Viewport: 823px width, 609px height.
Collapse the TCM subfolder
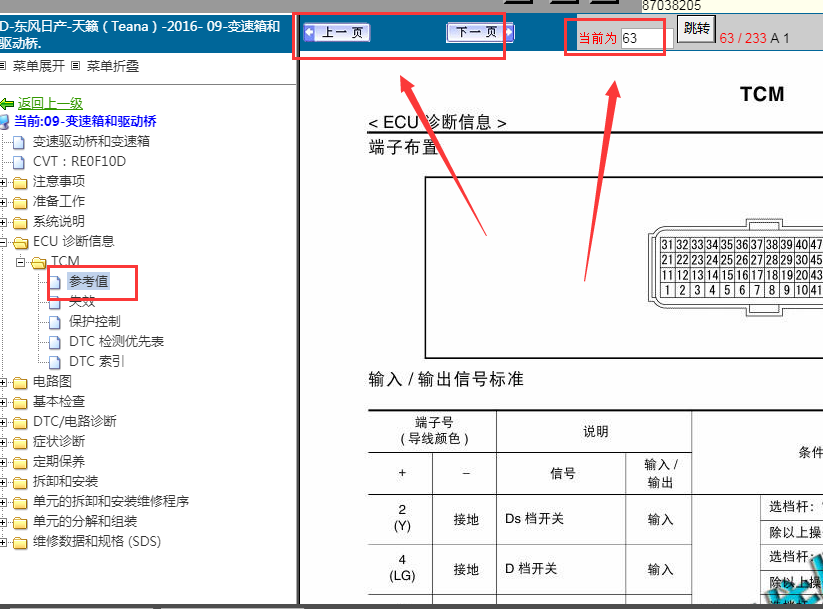[20, 261]
